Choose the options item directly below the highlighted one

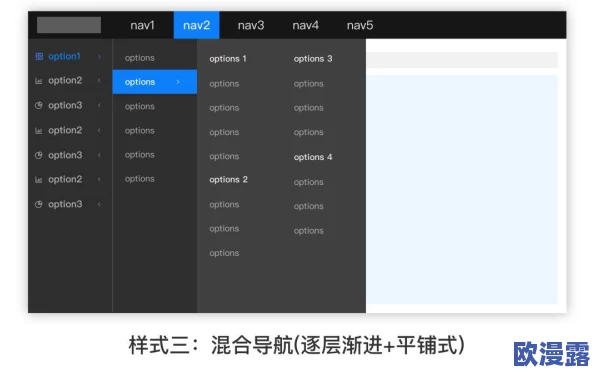(x=140, y=106)
